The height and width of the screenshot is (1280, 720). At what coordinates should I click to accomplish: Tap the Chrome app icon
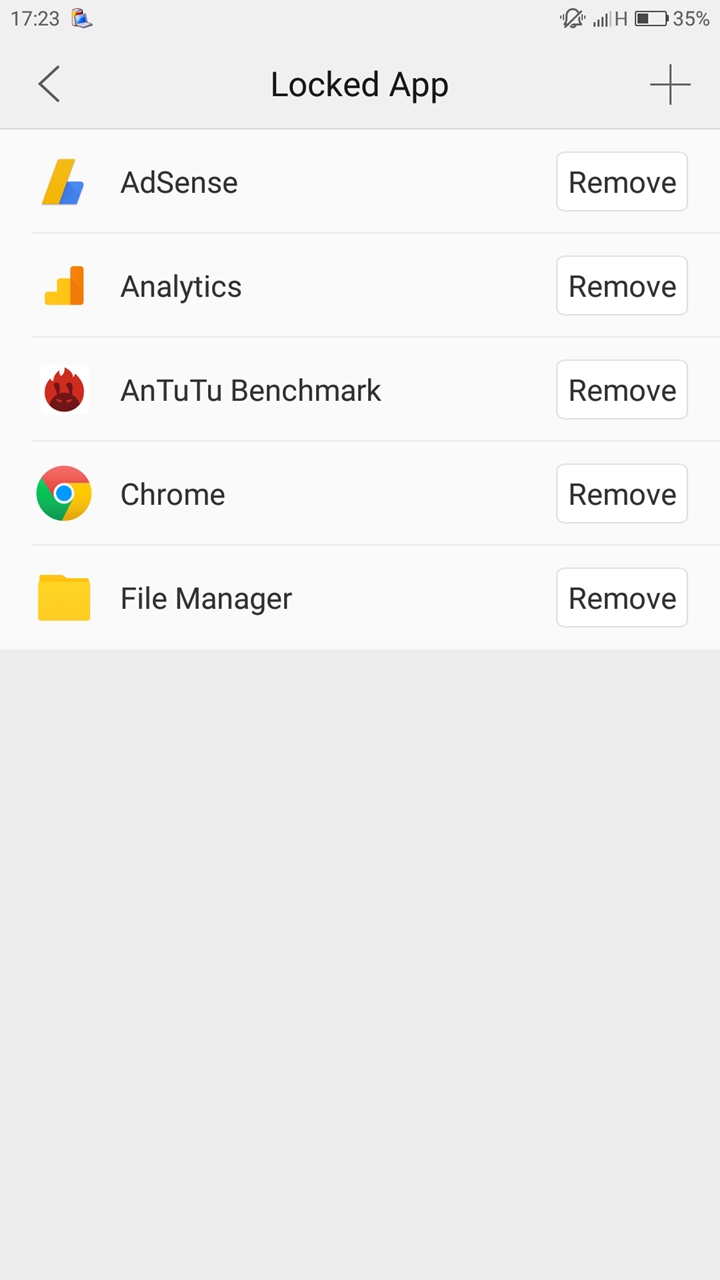tap(64, 494)
